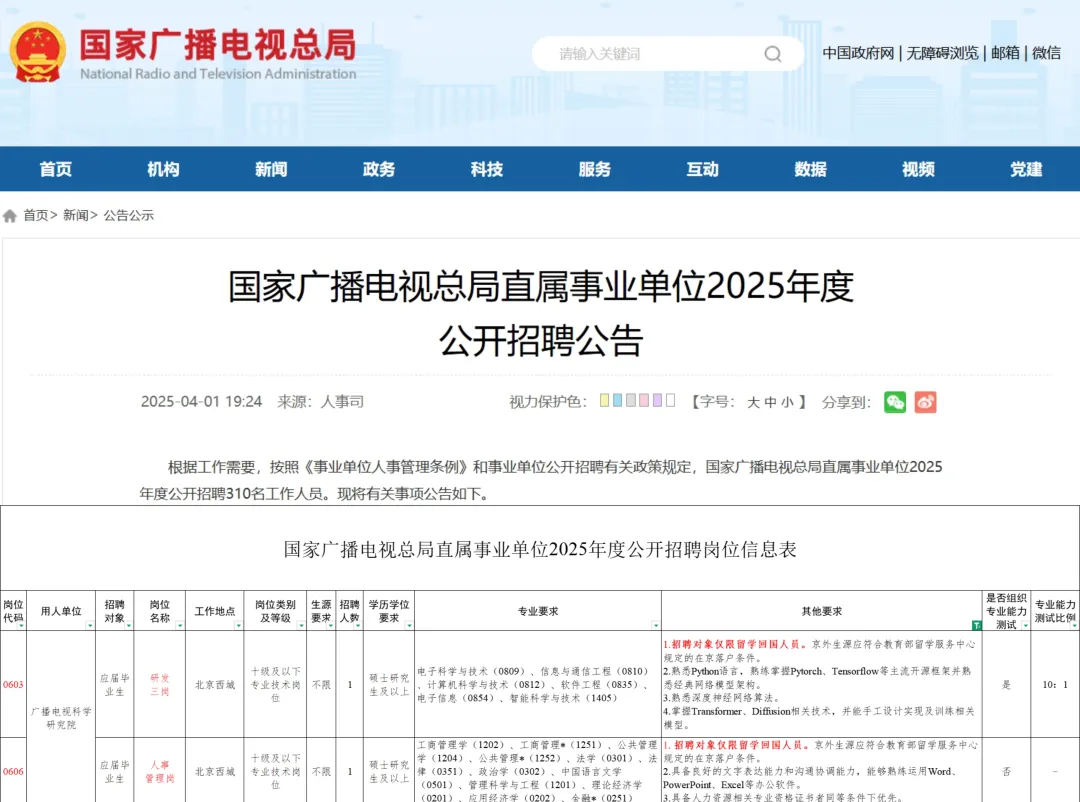Open the 工作地点 column filter dropdown
This screenshot has width=1080, height=802.
point(238,625)
